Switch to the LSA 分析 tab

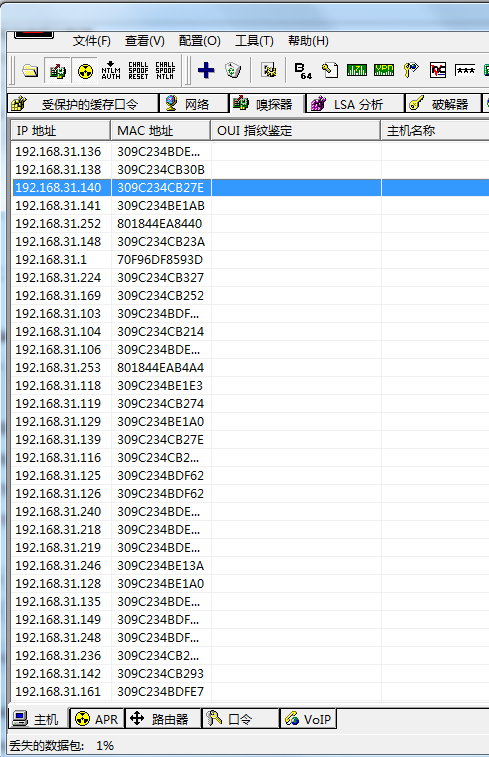click(355, 104)
